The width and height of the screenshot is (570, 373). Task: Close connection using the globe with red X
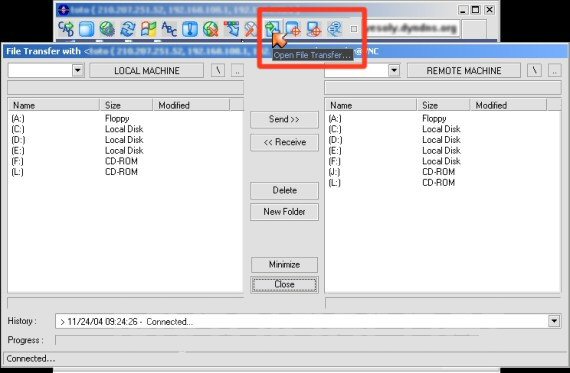pos(210,29)
